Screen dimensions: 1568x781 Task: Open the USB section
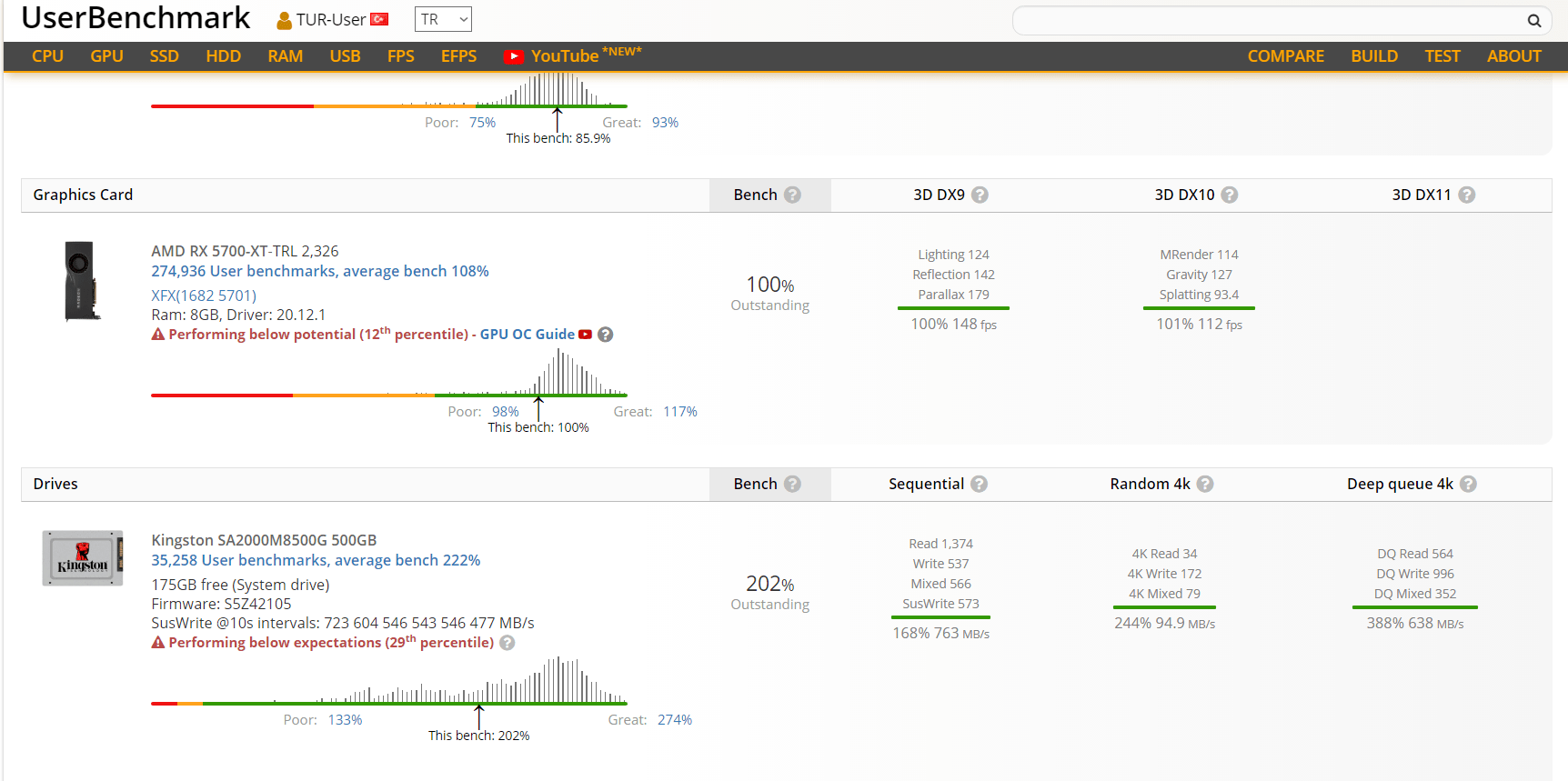346,56
